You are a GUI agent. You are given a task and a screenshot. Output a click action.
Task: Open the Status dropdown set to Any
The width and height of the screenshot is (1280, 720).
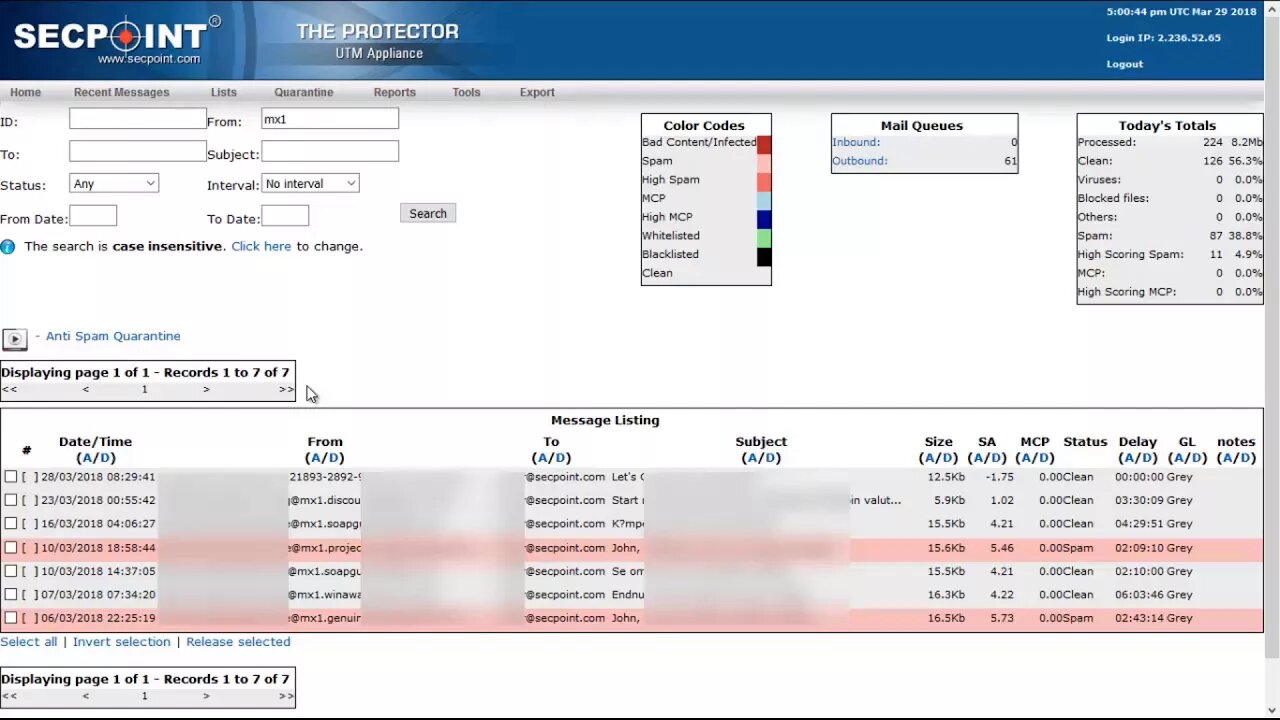click(x=114, y=183)
